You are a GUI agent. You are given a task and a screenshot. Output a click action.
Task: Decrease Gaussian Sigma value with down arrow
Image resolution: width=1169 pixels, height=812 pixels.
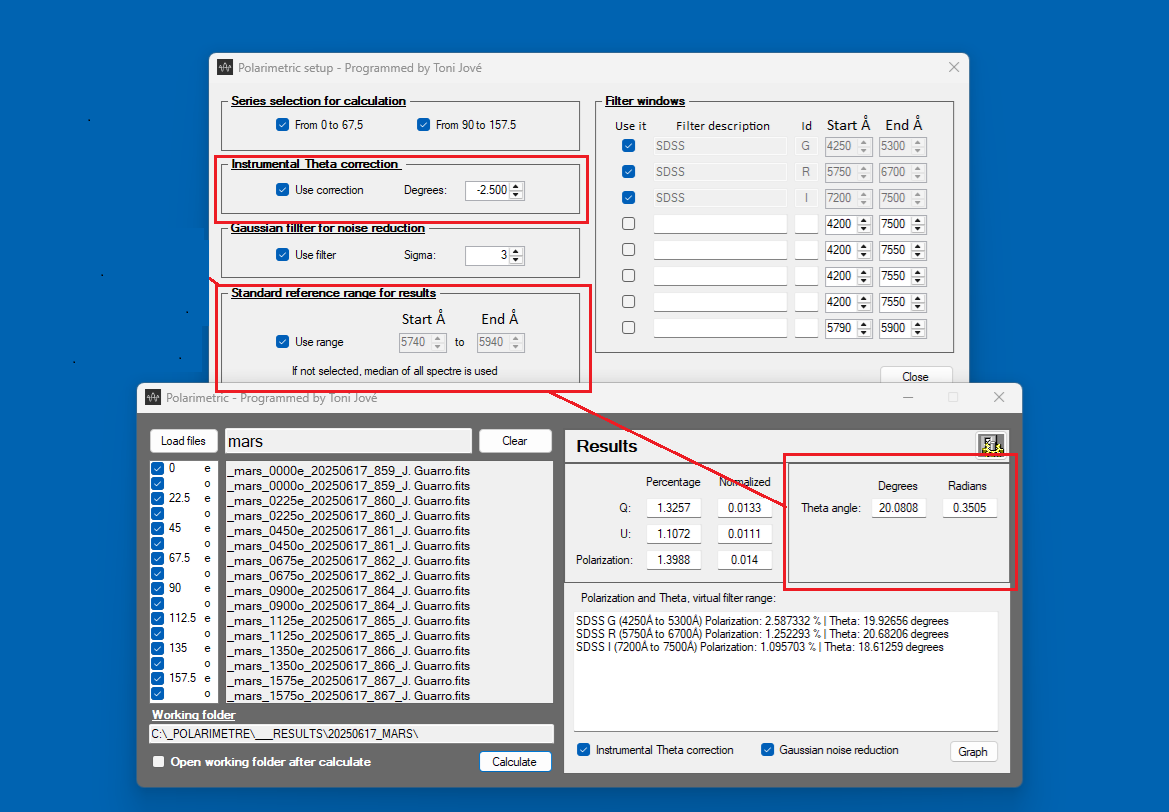click(x=516, y=260)
